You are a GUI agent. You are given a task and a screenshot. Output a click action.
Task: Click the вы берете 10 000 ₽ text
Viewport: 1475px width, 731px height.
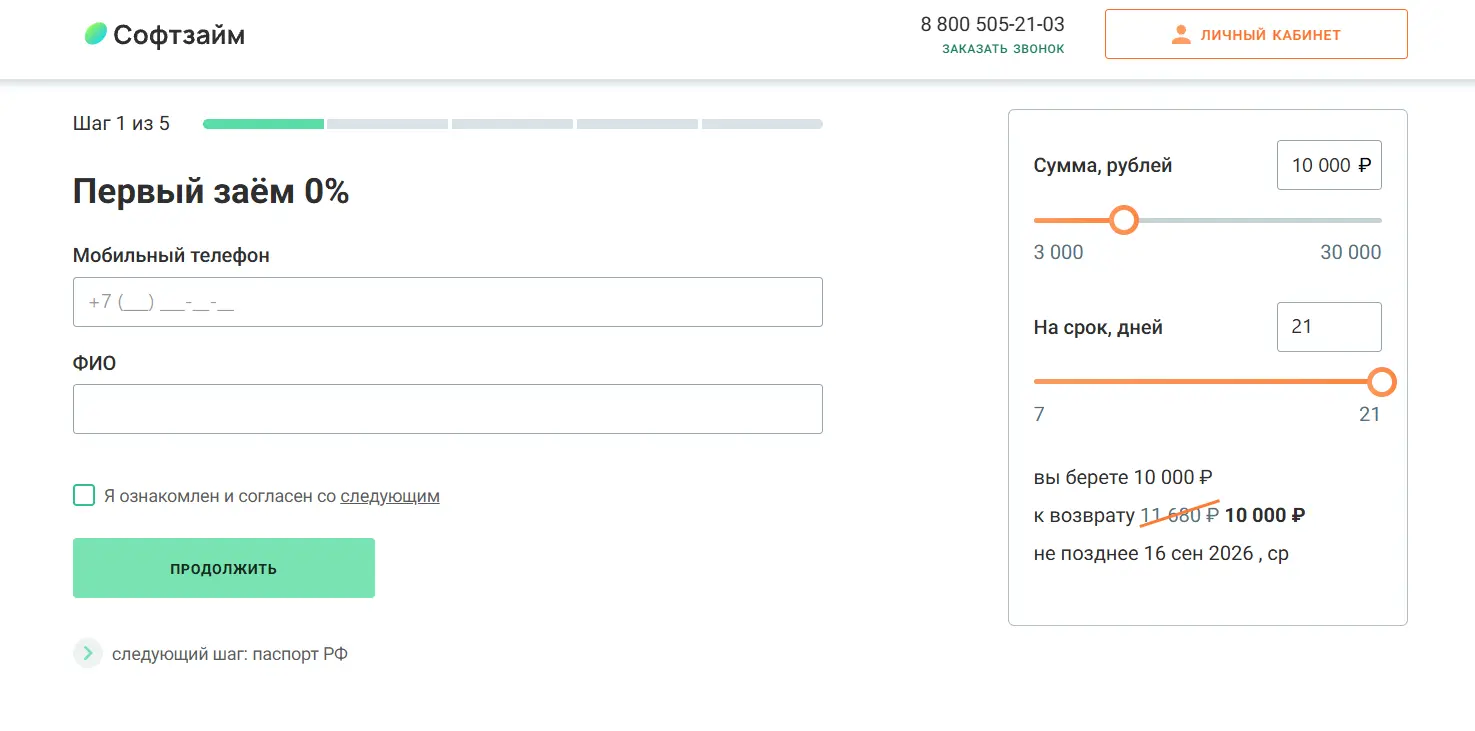point(1123,477)
